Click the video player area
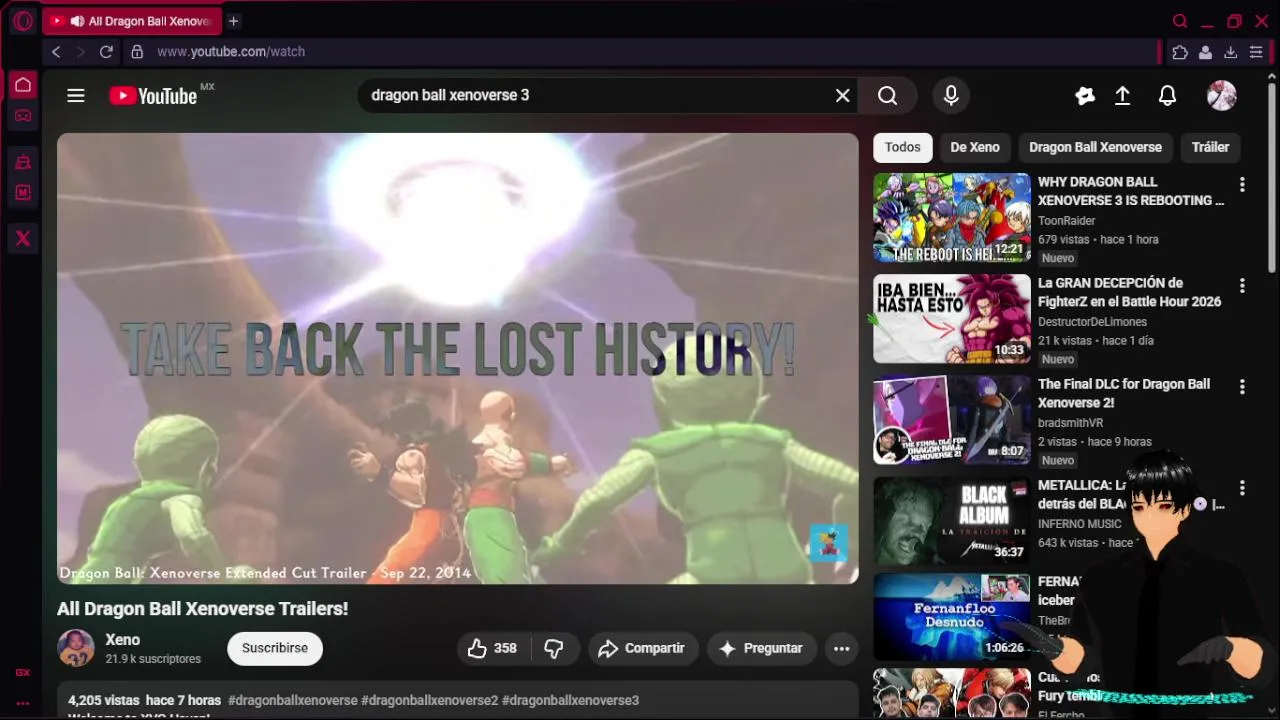 pos(458,358)
